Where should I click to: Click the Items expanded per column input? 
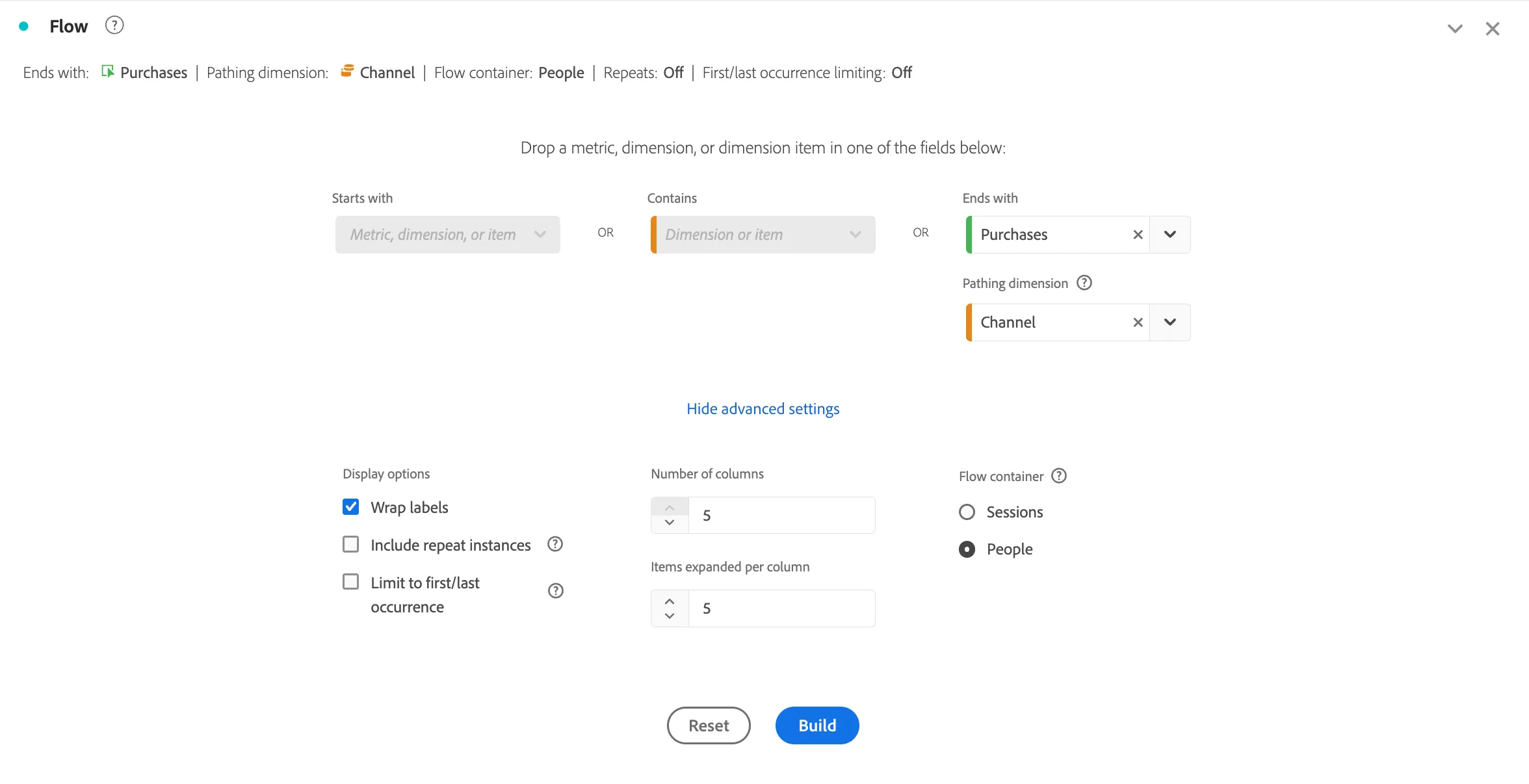pos(781,608)
